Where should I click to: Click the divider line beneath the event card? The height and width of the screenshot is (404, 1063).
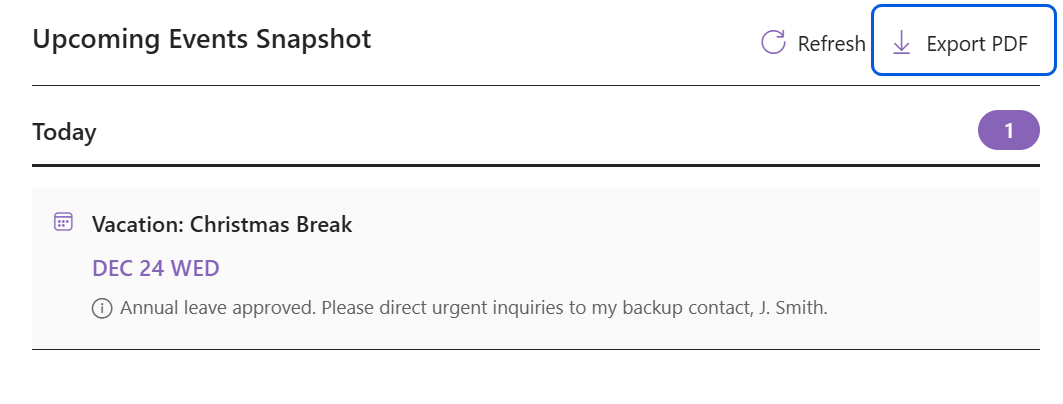536,350
